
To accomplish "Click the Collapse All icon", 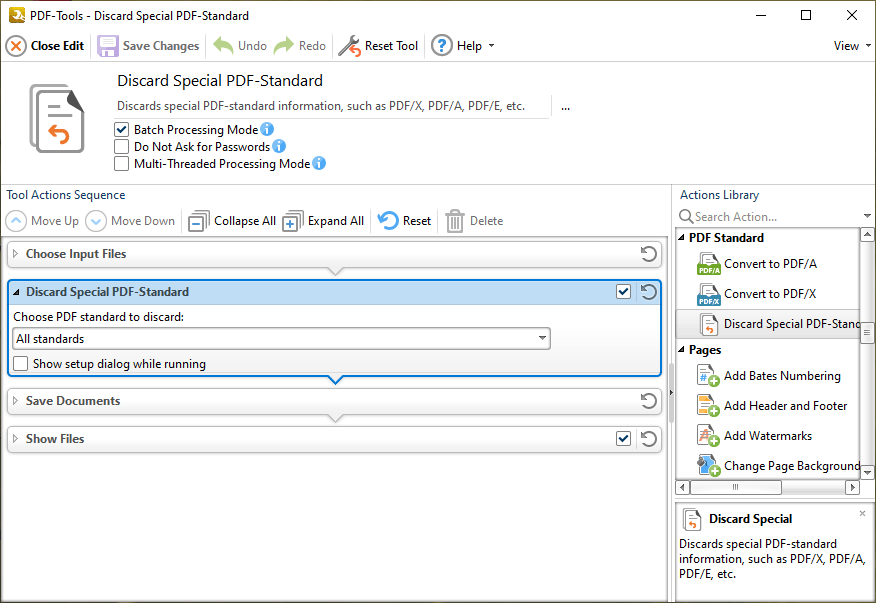I will [x=199, y=221].
